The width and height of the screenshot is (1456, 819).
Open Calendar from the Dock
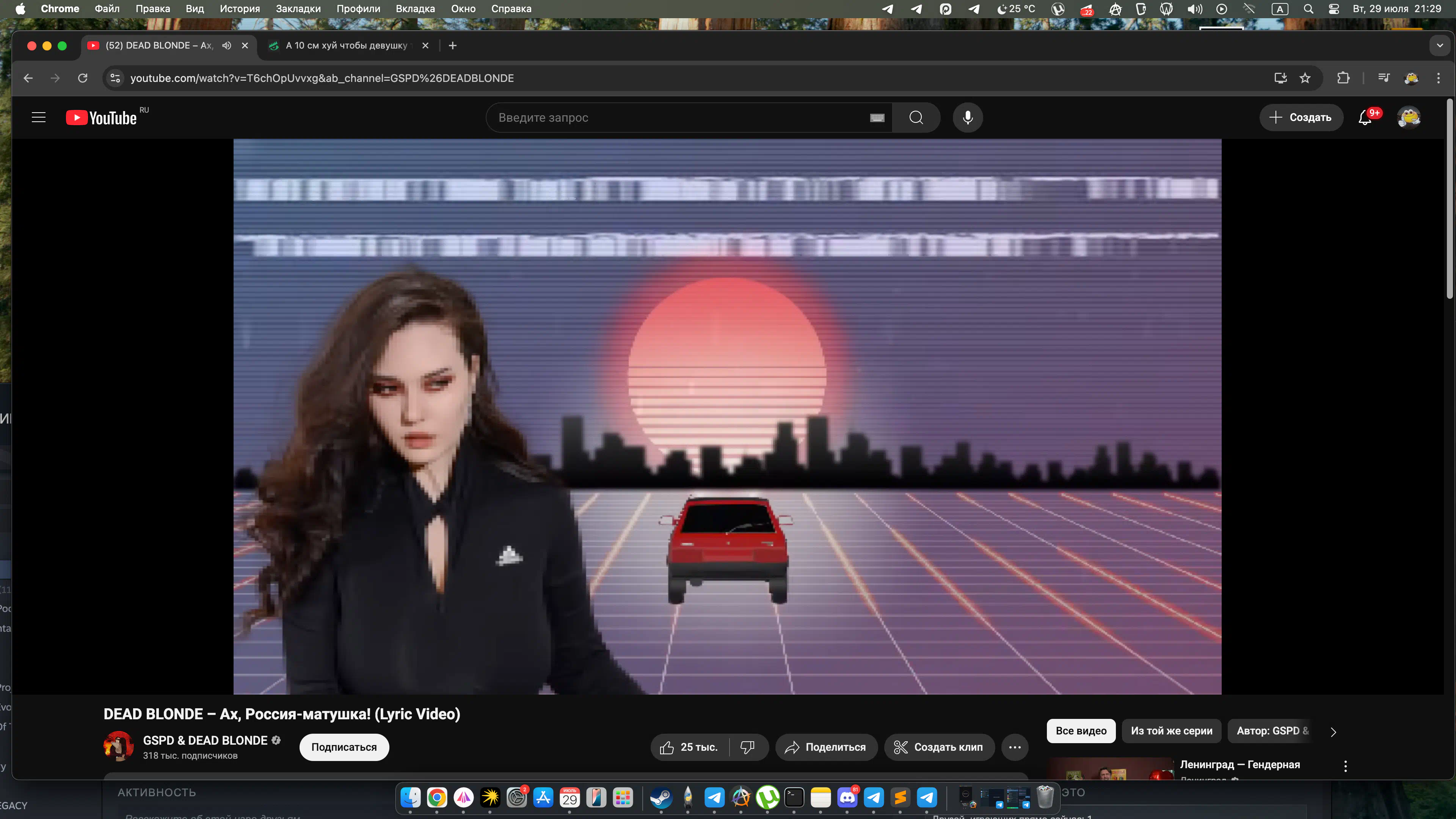[x=570, y=797]
